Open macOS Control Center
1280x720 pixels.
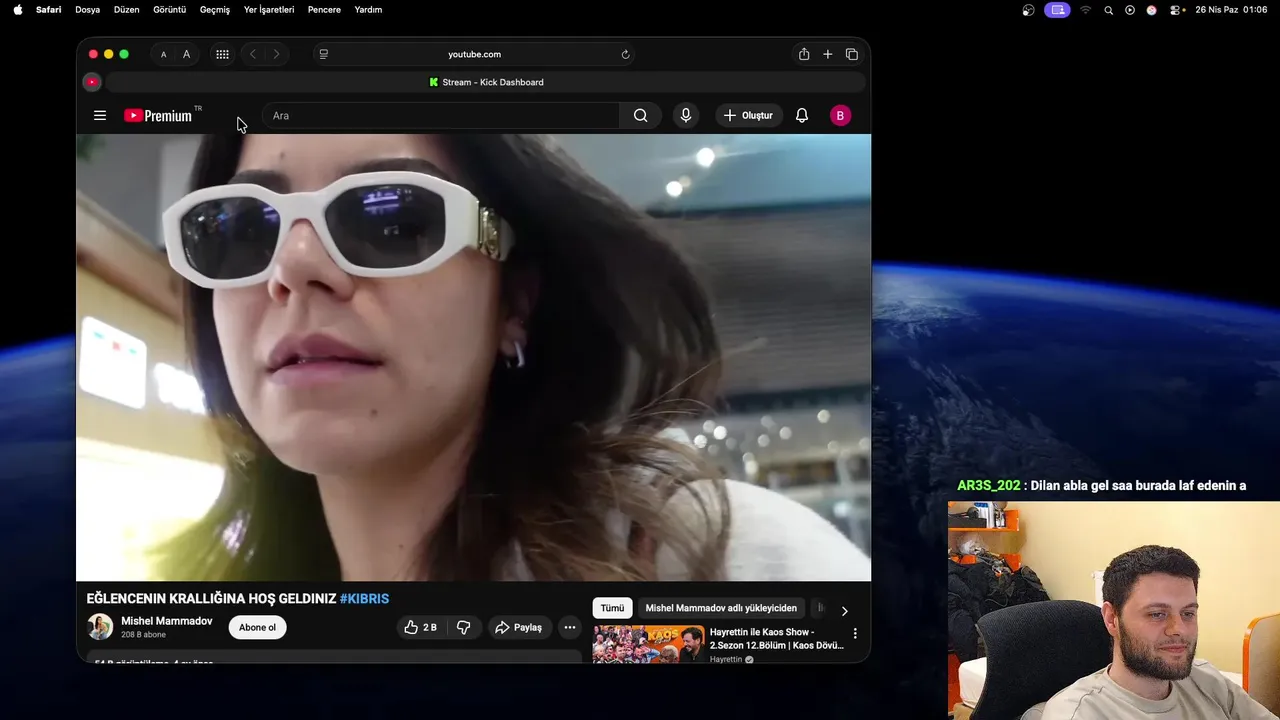tap(1176, 10)
